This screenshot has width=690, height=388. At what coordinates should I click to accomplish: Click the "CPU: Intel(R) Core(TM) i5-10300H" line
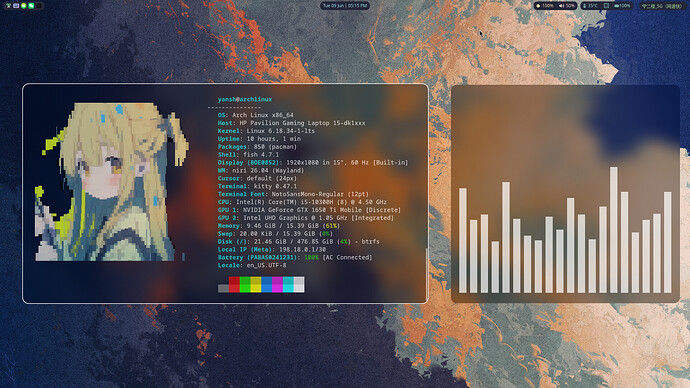tap(302, 202)
